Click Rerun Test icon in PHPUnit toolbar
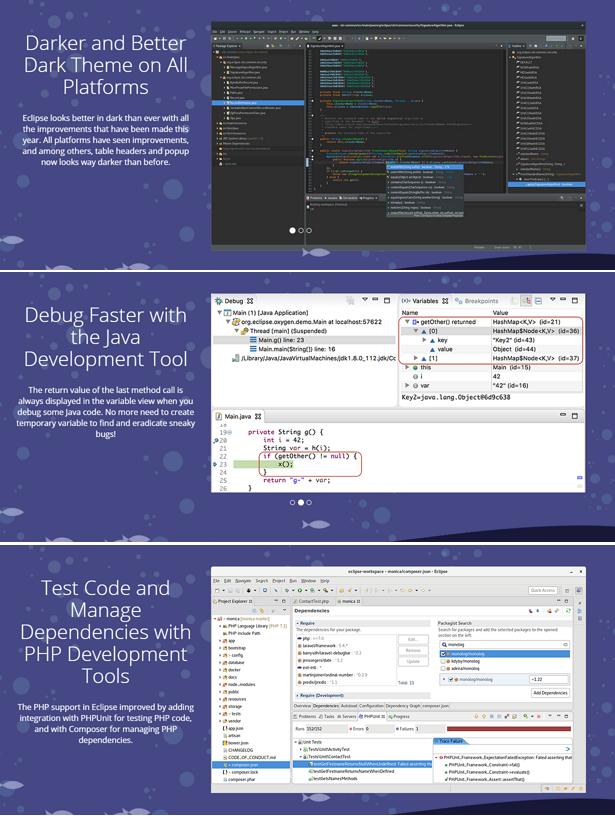The height and width of the screenshot is (822, 615). [525, 716]
